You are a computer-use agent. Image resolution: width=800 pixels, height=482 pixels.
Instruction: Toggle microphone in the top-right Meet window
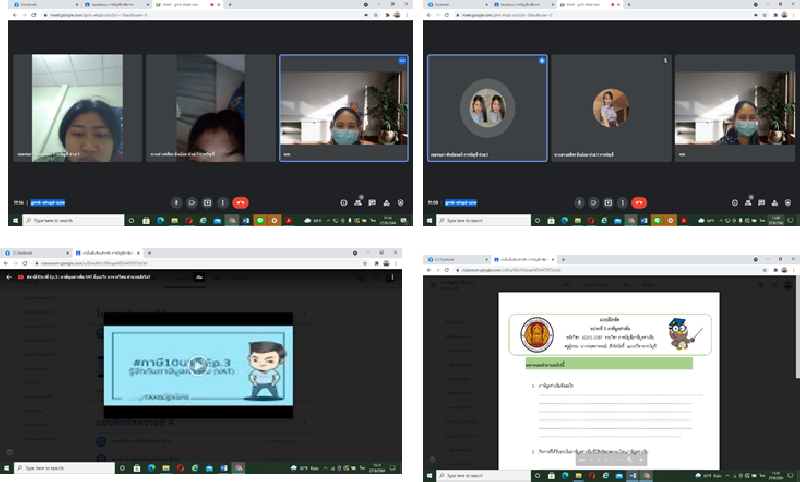(578, 201)
